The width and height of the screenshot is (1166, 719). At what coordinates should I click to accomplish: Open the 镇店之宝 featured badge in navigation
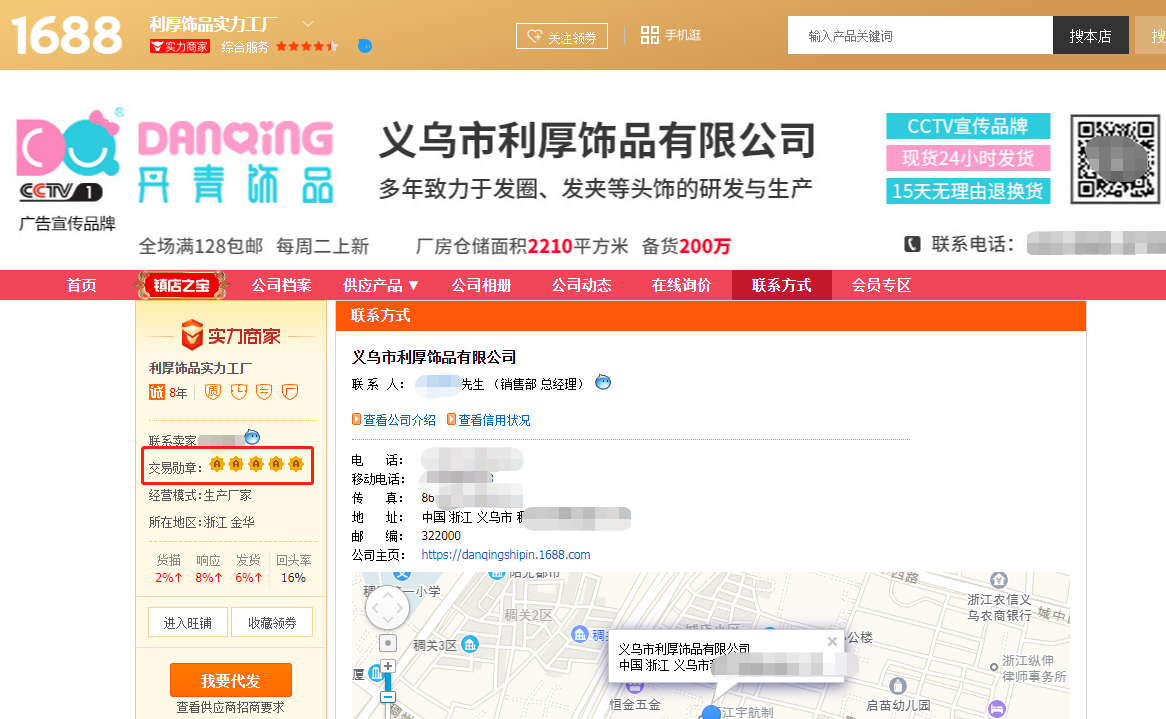pos(181,286)
